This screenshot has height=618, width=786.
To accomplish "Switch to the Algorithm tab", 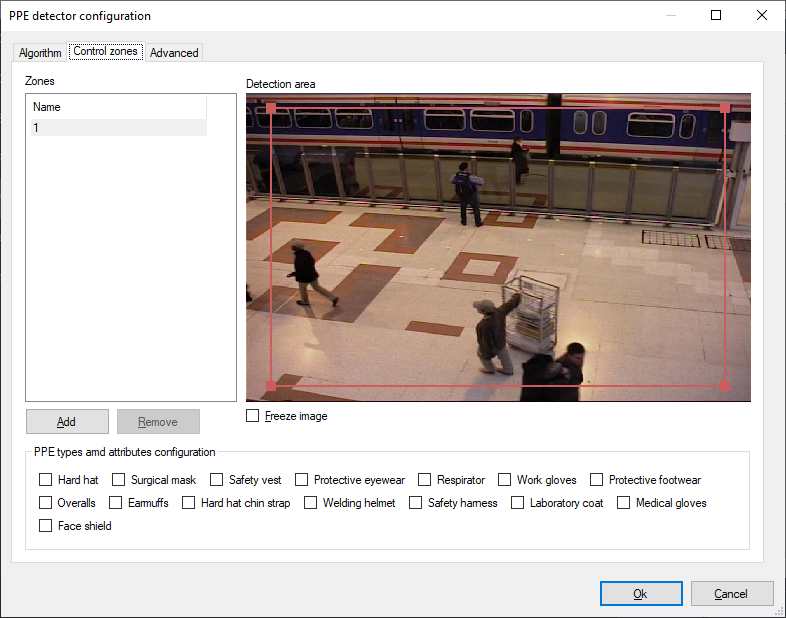I will point(40,53).
